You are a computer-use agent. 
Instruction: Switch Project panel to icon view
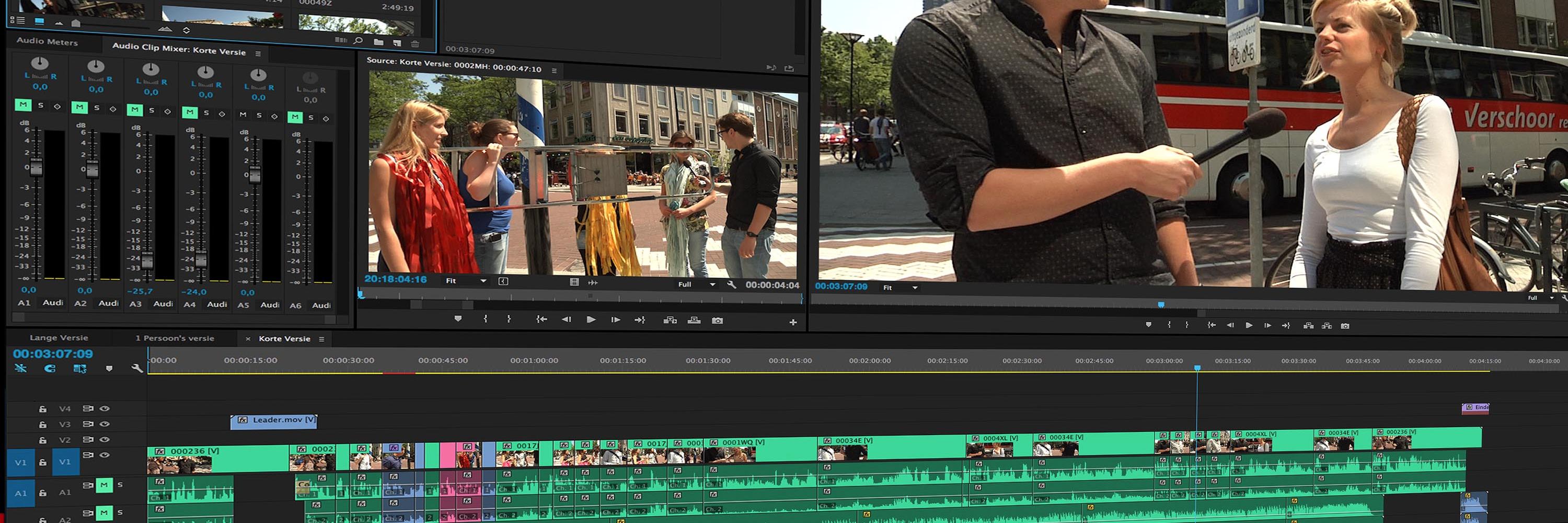click(x=40, y=21)
